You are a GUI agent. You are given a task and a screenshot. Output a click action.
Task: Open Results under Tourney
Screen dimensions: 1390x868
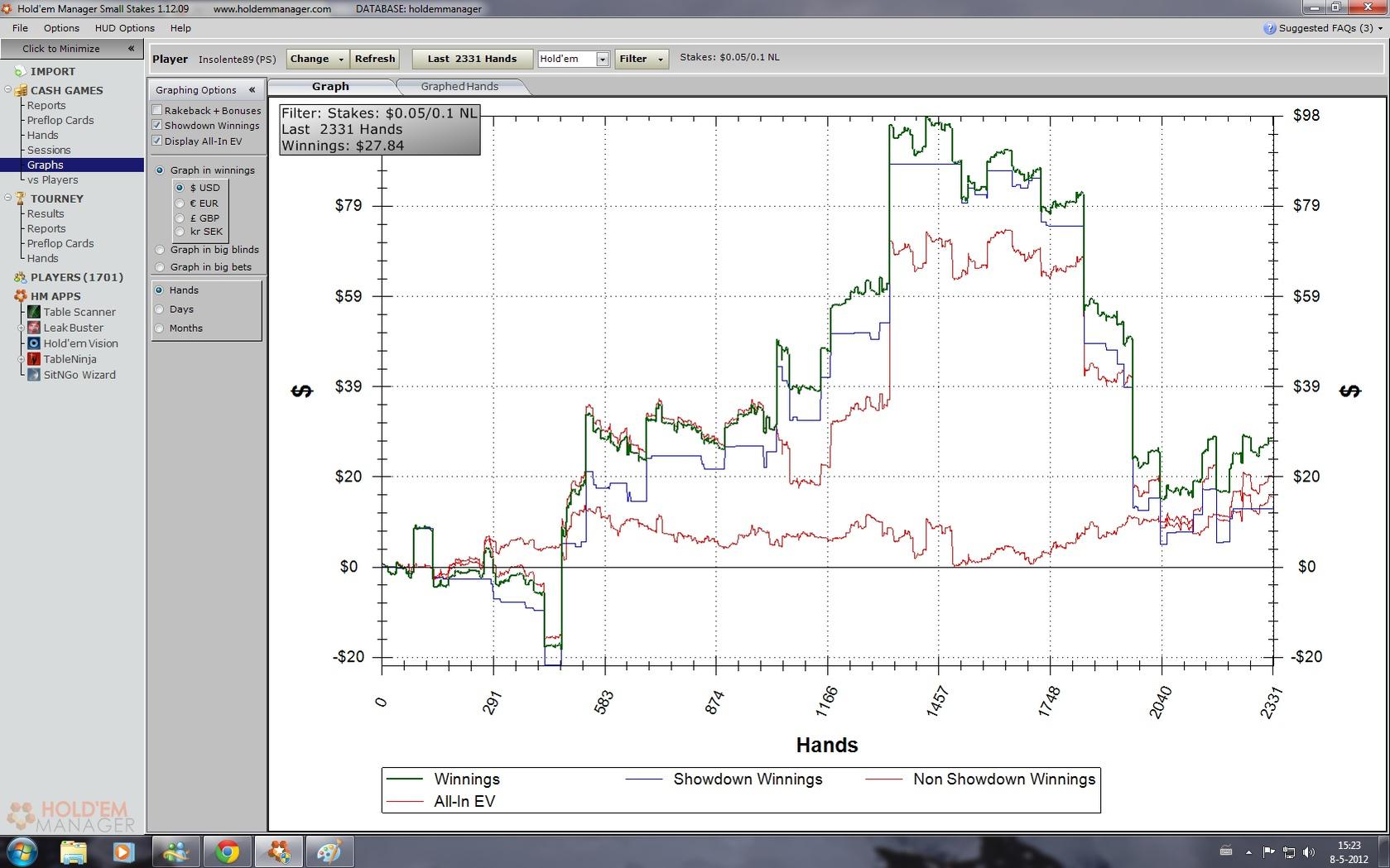(x=46, y=213)
